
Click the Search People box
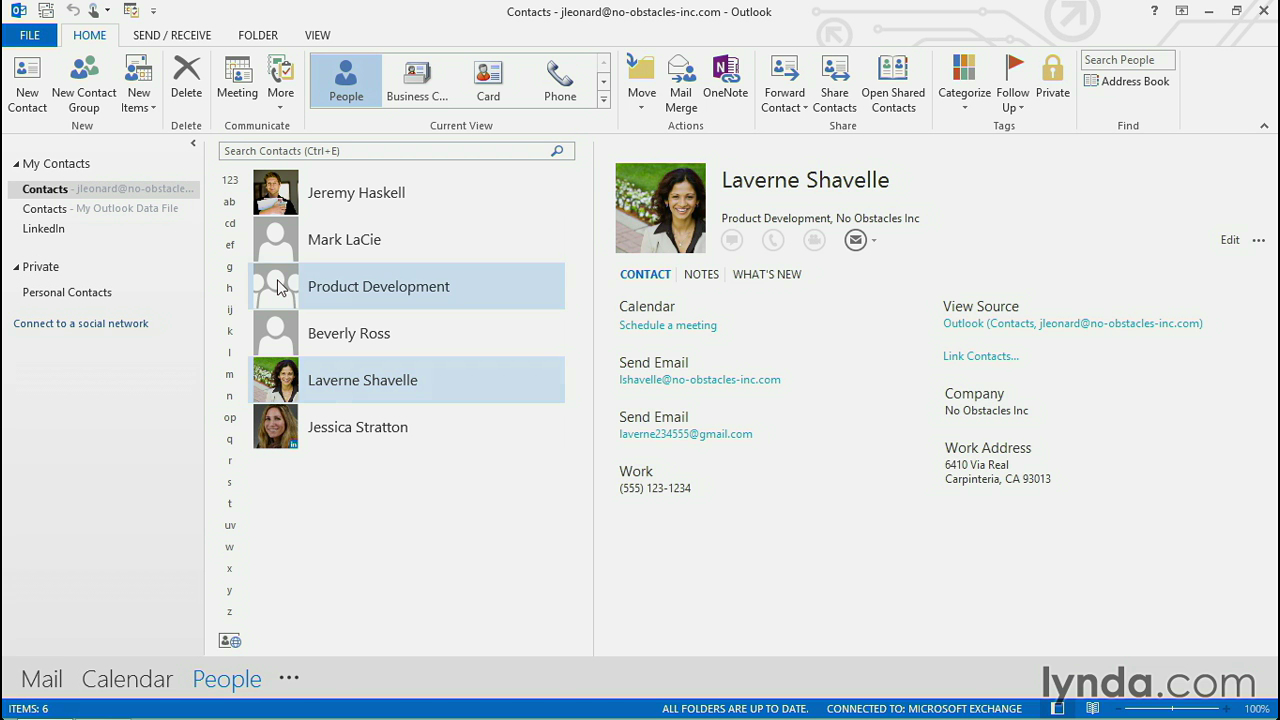(1128, 60)
